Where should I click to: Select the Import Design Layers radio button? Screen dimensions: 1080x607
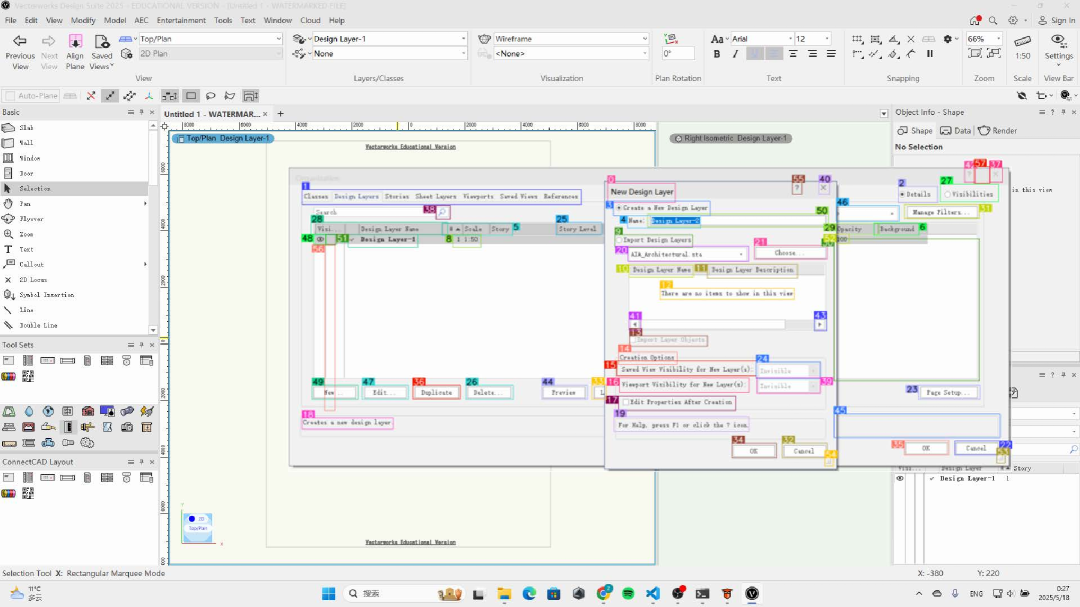619,240
